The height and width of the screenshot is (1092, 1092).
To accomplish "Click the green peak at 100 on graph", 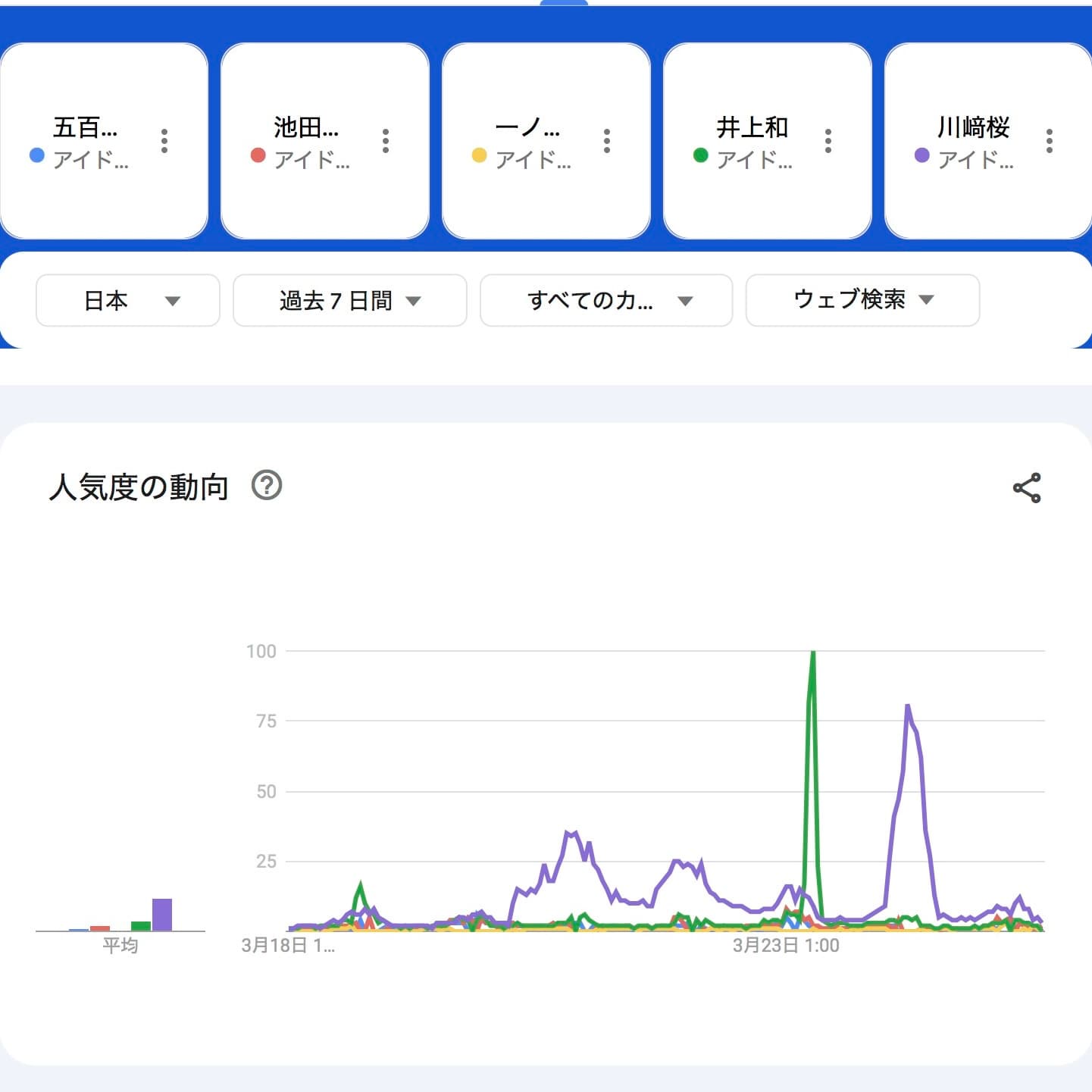I will pyautogui.click(x=812, y=653).
